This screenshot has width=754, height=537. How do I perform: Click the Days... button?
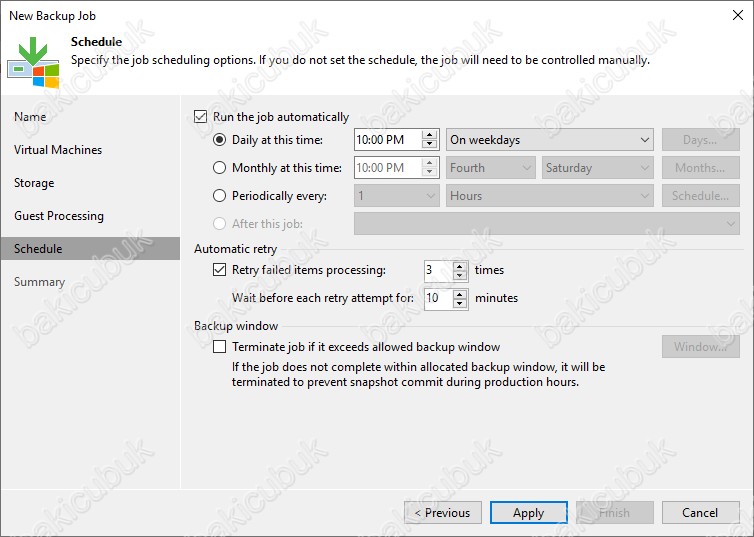coord(701,140)
